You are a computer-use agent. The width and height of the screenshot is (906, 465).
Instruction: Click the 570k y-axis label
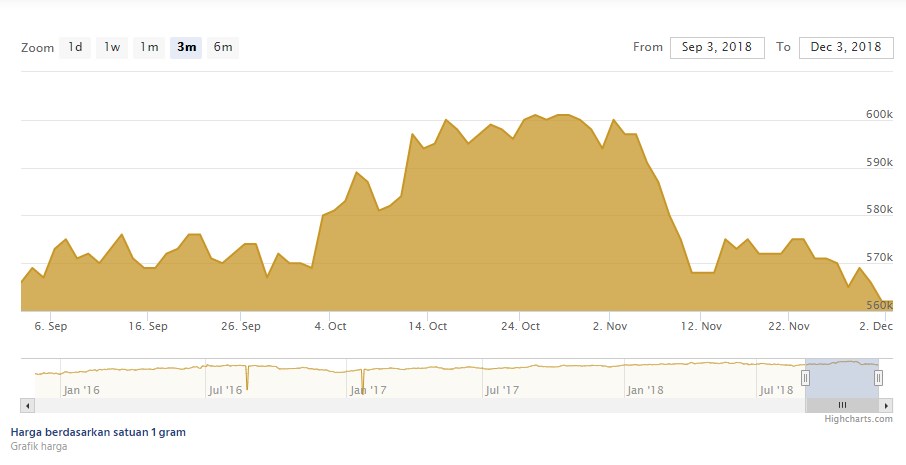click(879, 257)
